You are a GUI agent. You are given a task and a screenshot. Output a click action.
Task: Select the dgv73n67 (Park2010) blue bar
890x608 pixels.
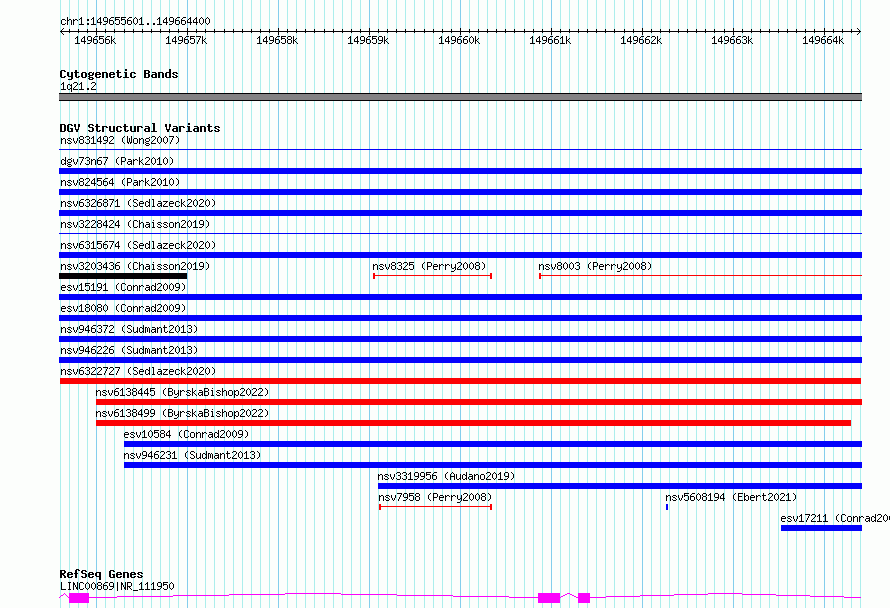click(460, 171)
